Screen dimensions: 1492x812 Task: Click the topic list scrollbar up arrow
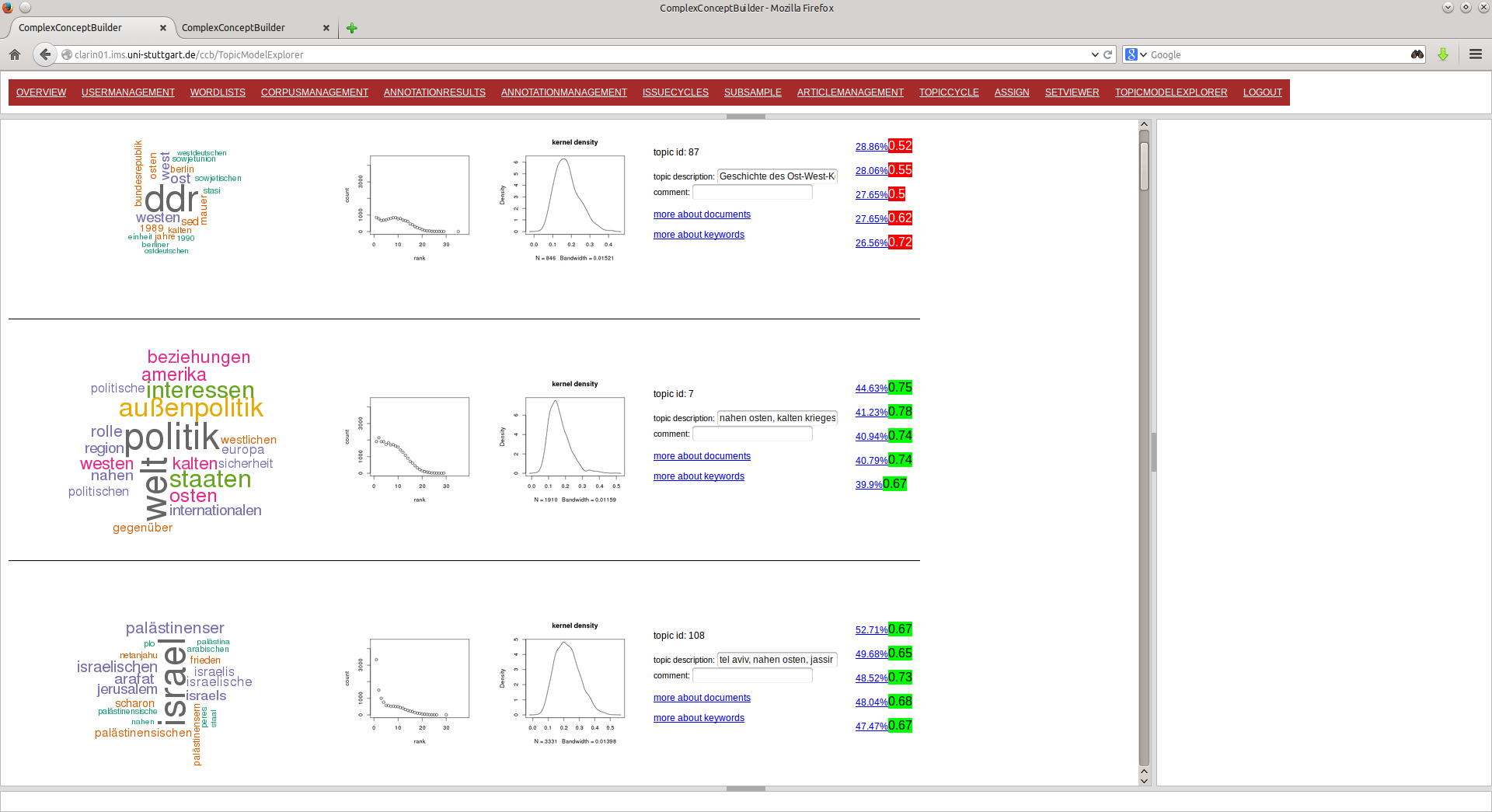[x=1144, y=124]
